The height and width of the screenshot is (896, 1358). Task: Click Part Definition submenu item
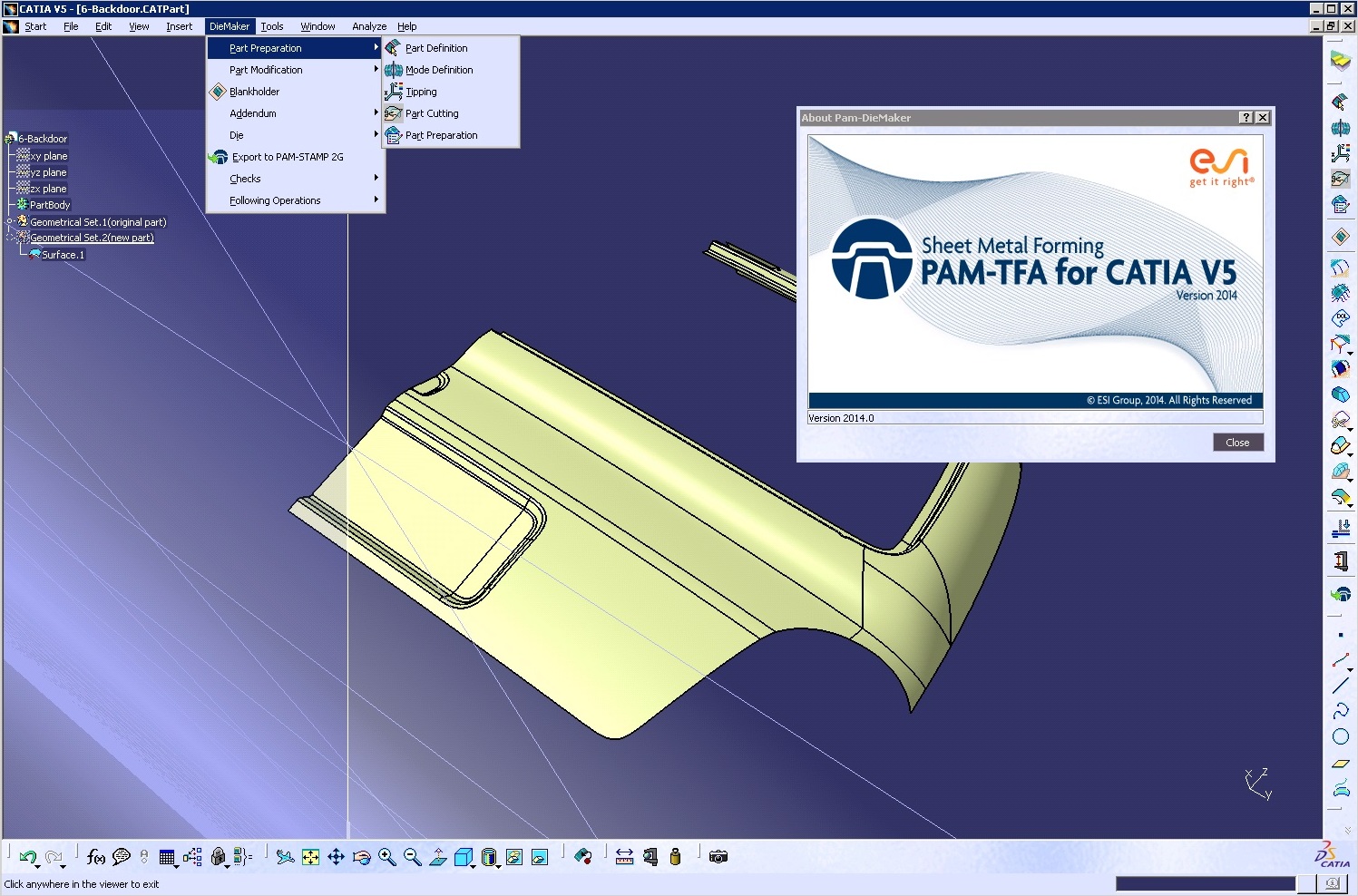(x=451, y=48)
